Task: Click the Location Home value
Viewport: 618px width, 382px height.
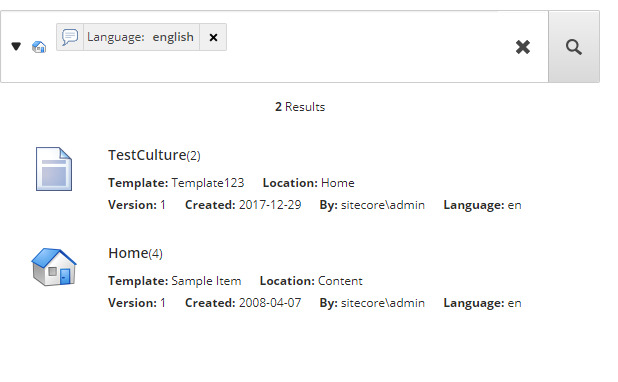Action: click(338, 183)
